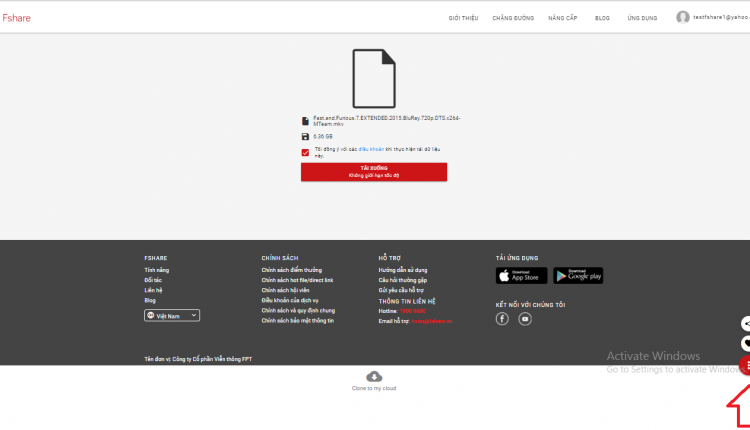Open Chính sách bảo mật thông tin
750x430 pixels.
tap(298, 321)
